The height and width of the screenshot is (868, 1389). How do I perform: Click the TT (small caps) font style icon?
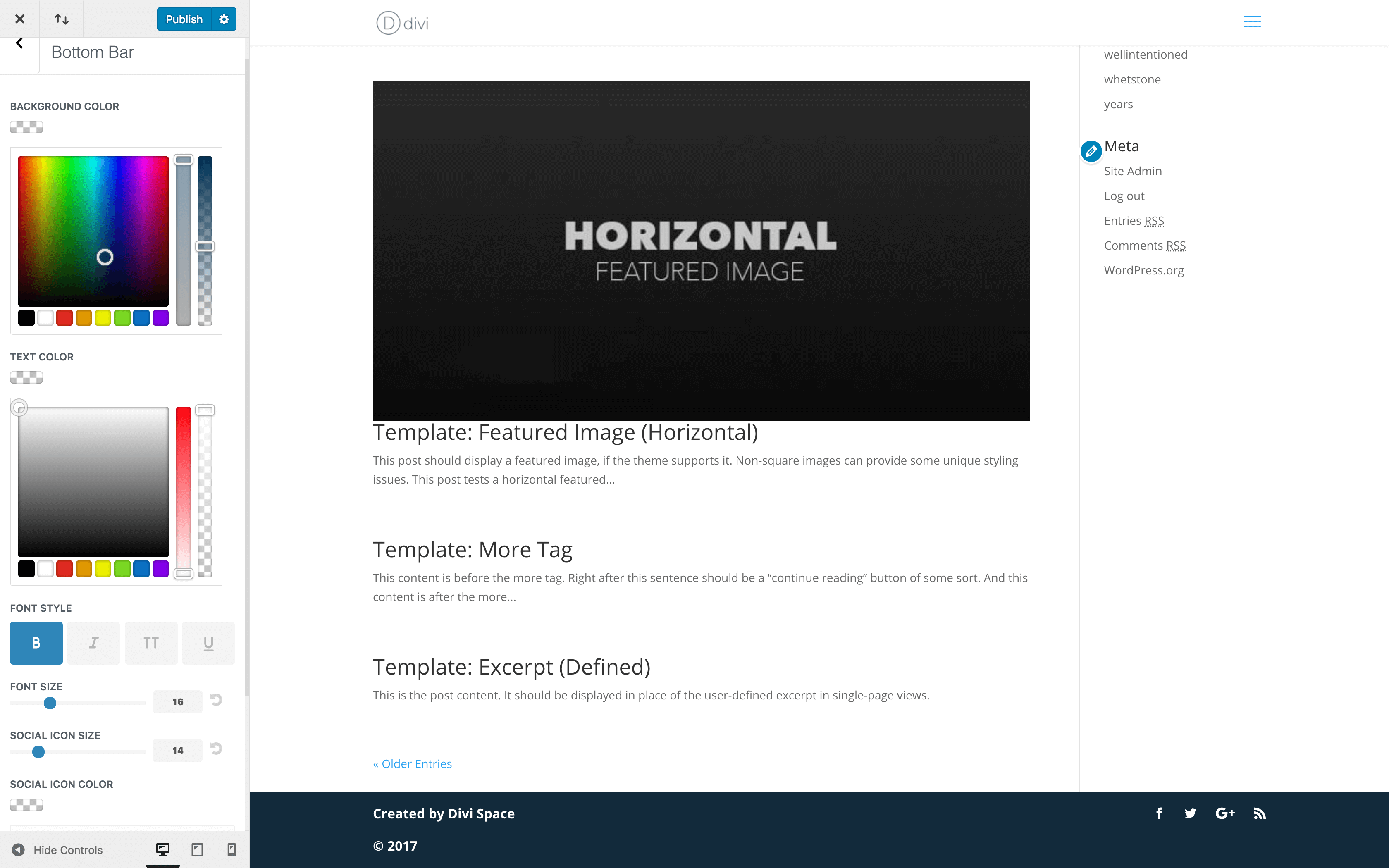pyautogui.click(x=150, y=642)
